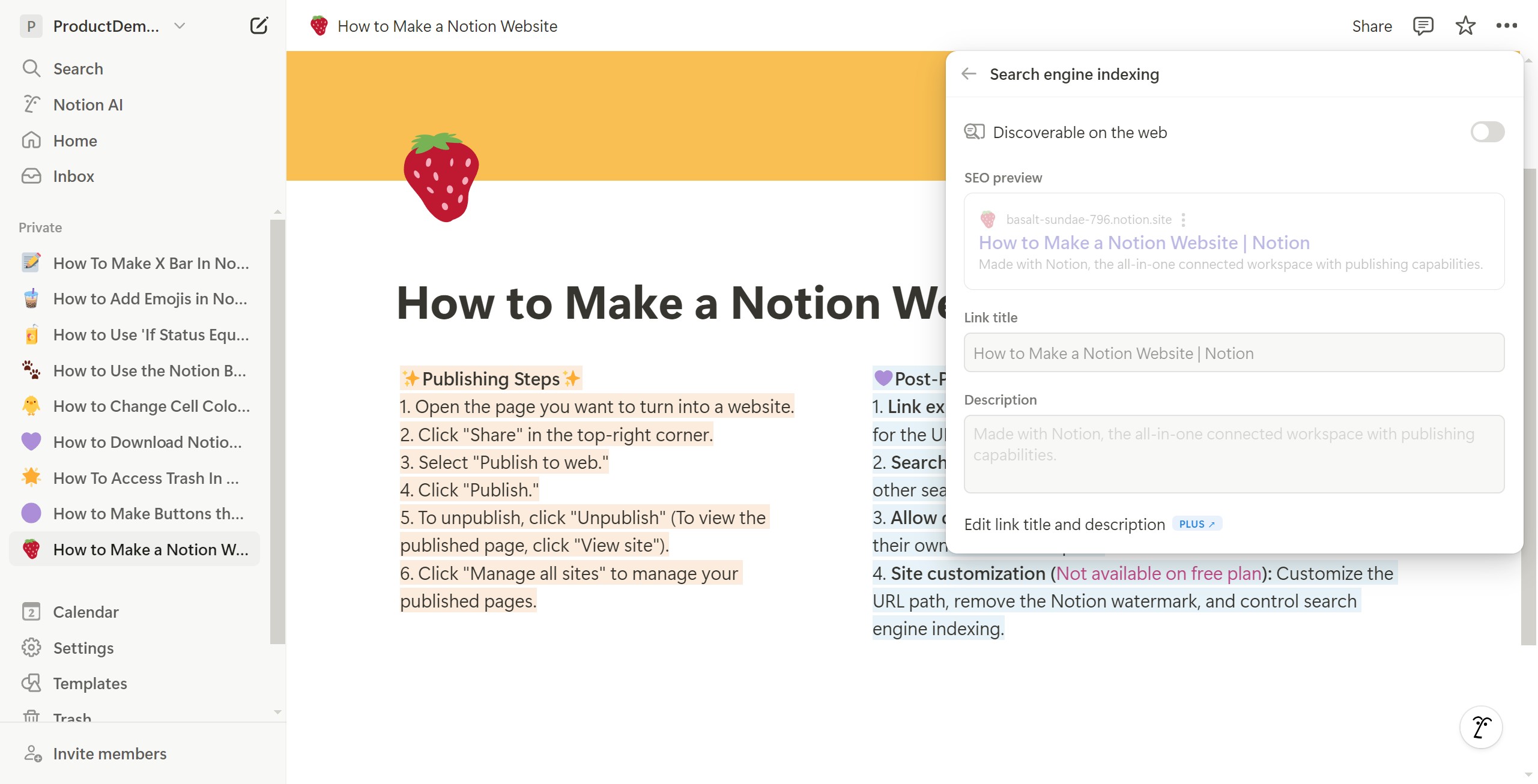Click the sidebar vertical scrollbar
1538x784 pixels.
click(277, 432)
